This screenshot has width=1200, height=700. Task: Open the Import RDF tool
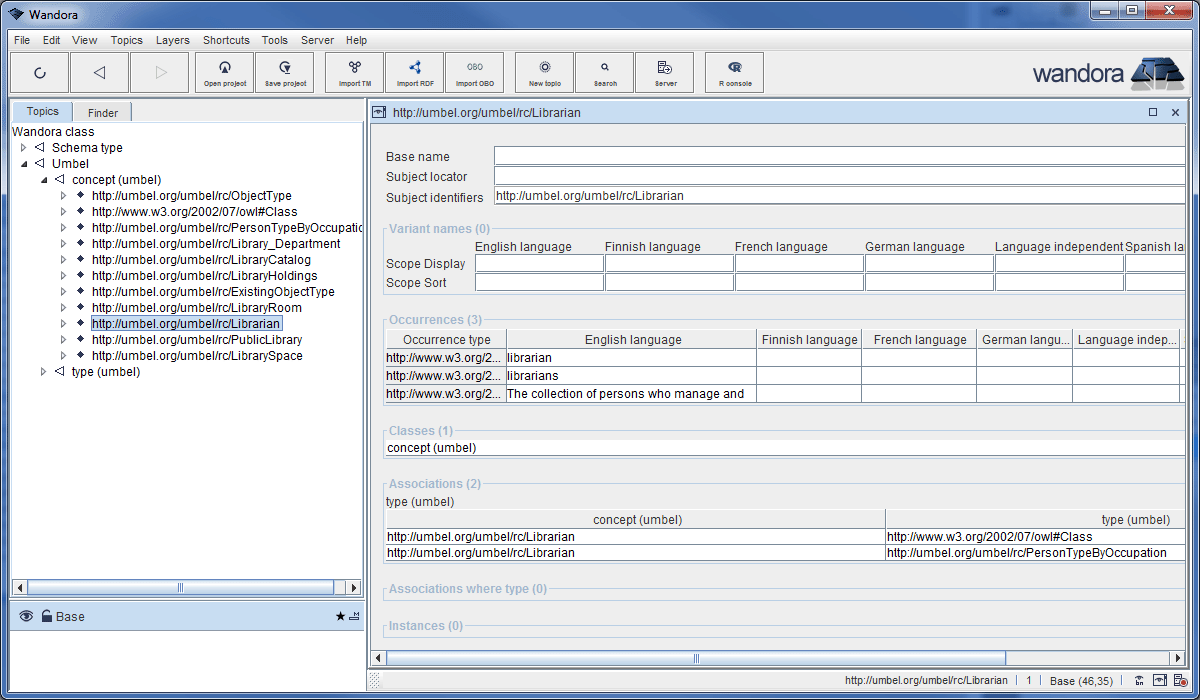click(x=414, y=71)
